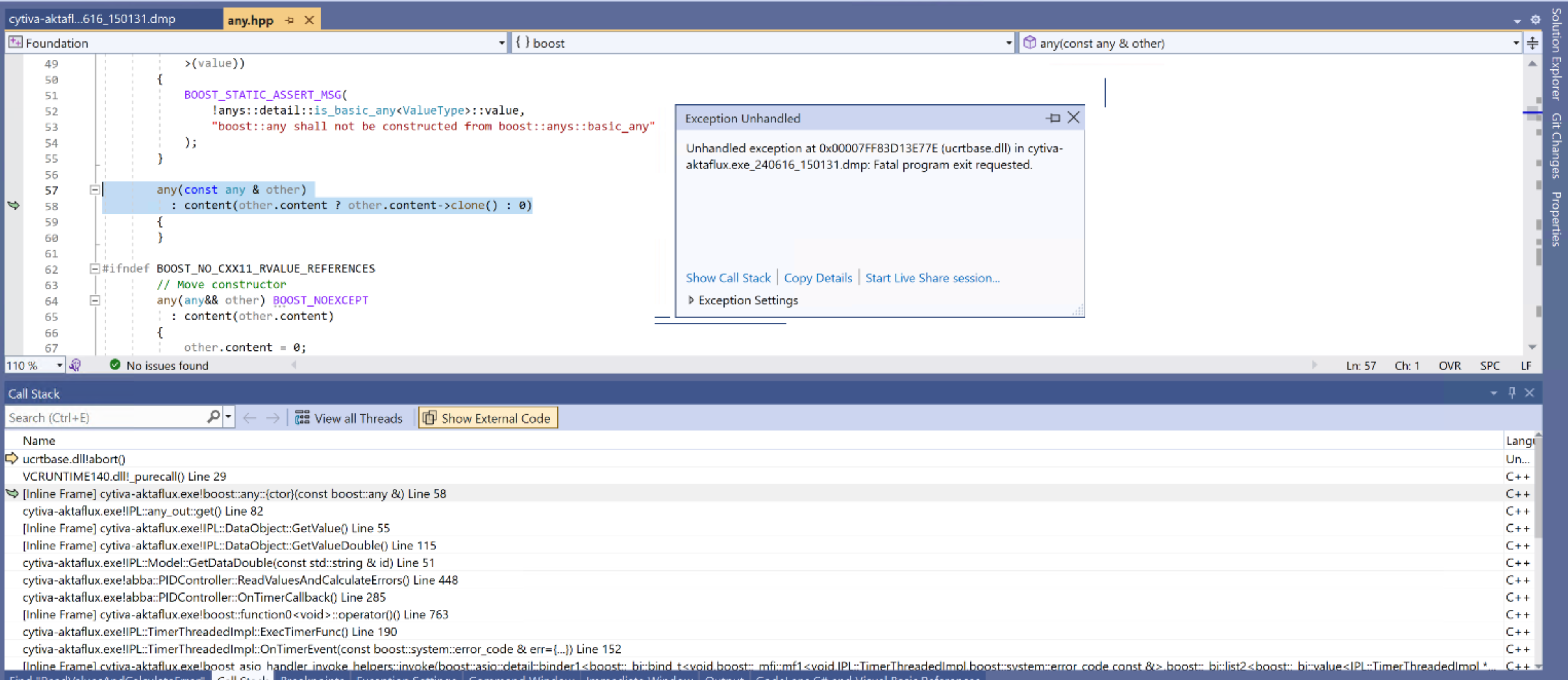Toggle auto-hide pin on Call Stack panel

coord(1511,393)
